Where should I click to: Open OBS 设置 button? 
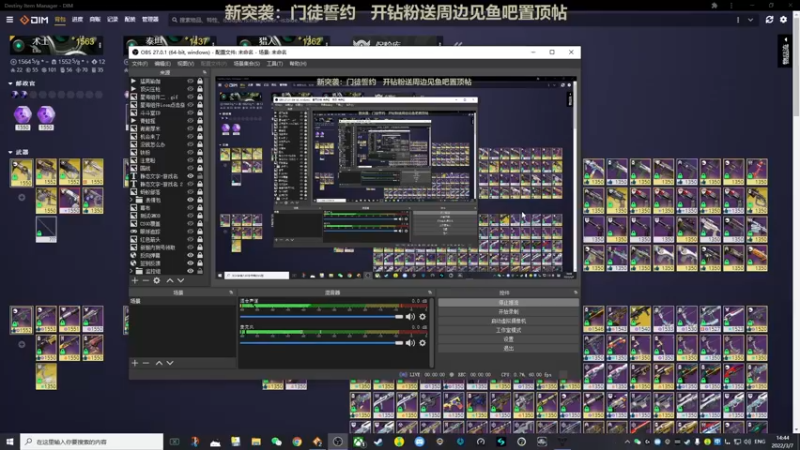508,339
